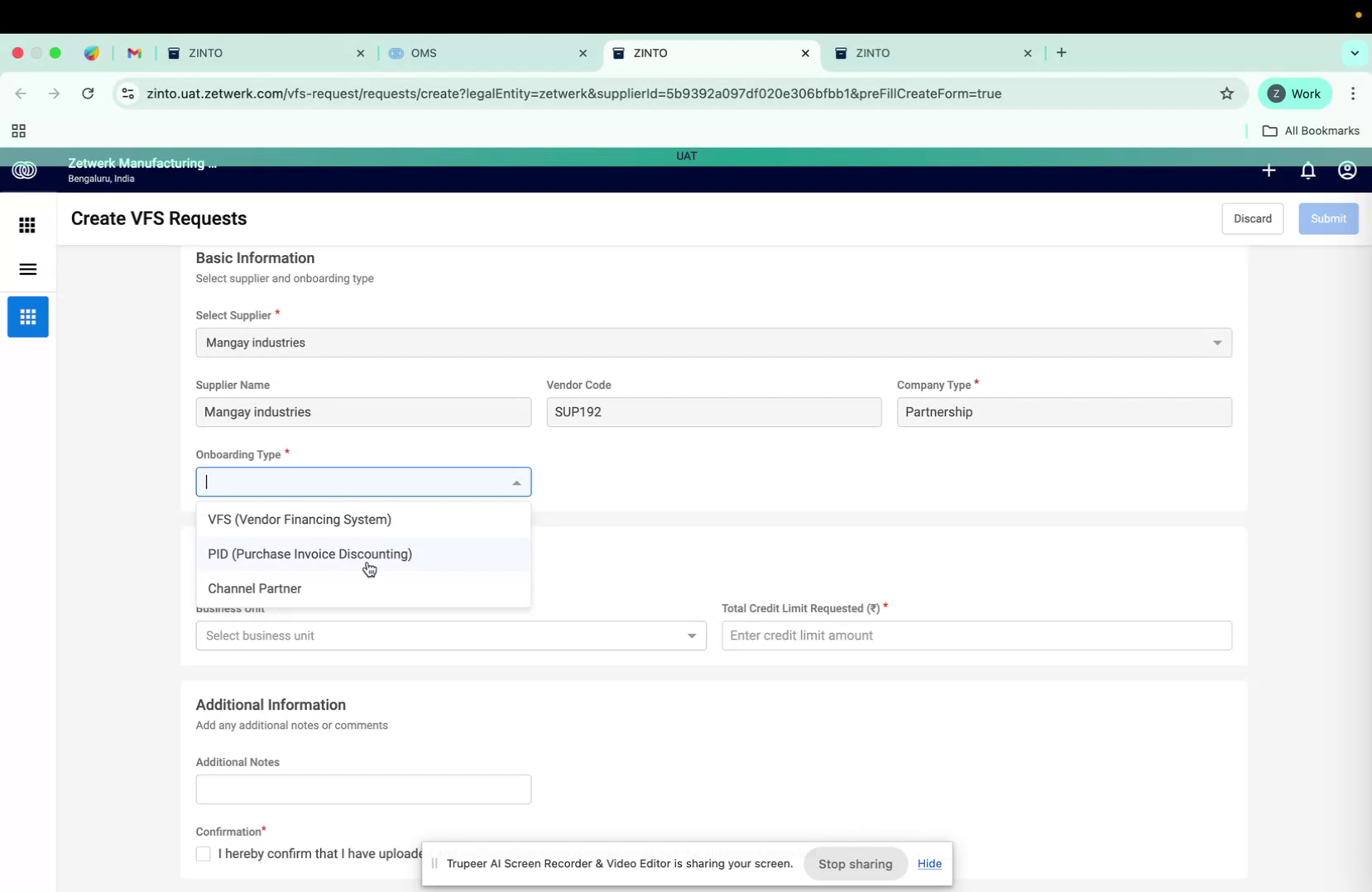The height and width of the screenshot is (892, 1372).
Task: Select the highlighted apps grid icon in sidebar
Action: click(27, 317)
